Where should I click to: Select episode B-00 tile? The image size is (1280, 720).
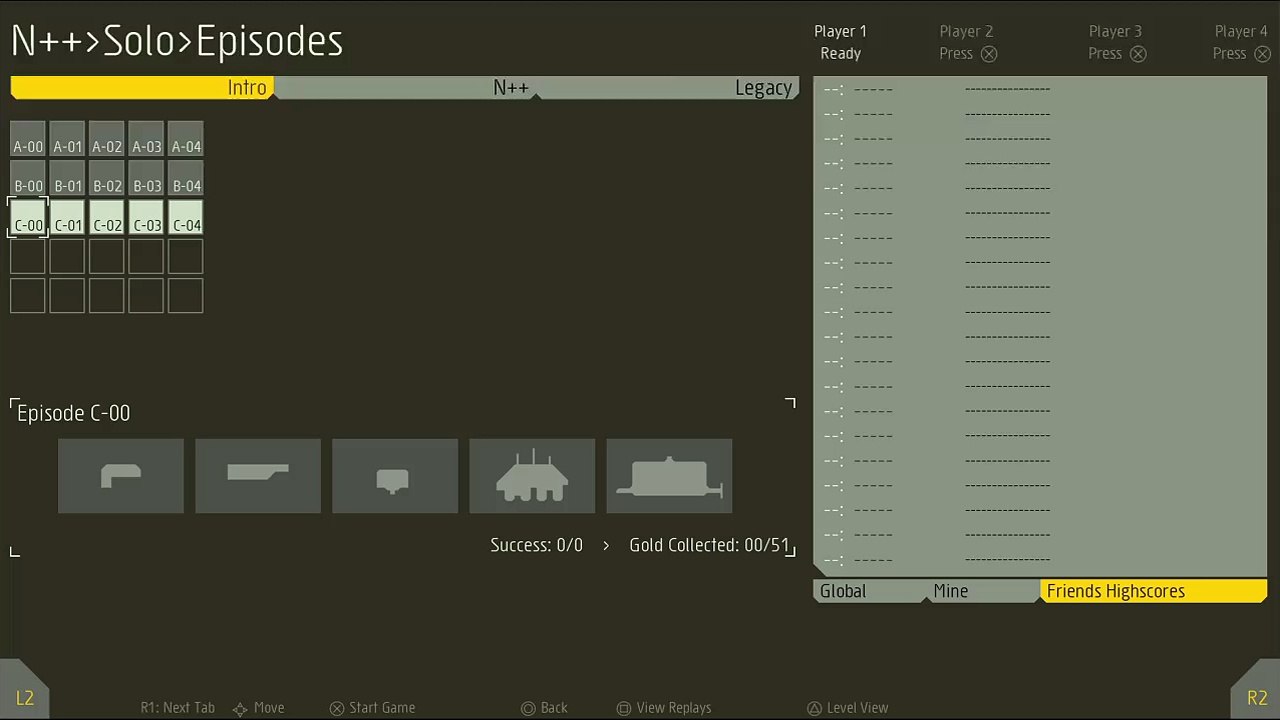[x=28, y=178]
